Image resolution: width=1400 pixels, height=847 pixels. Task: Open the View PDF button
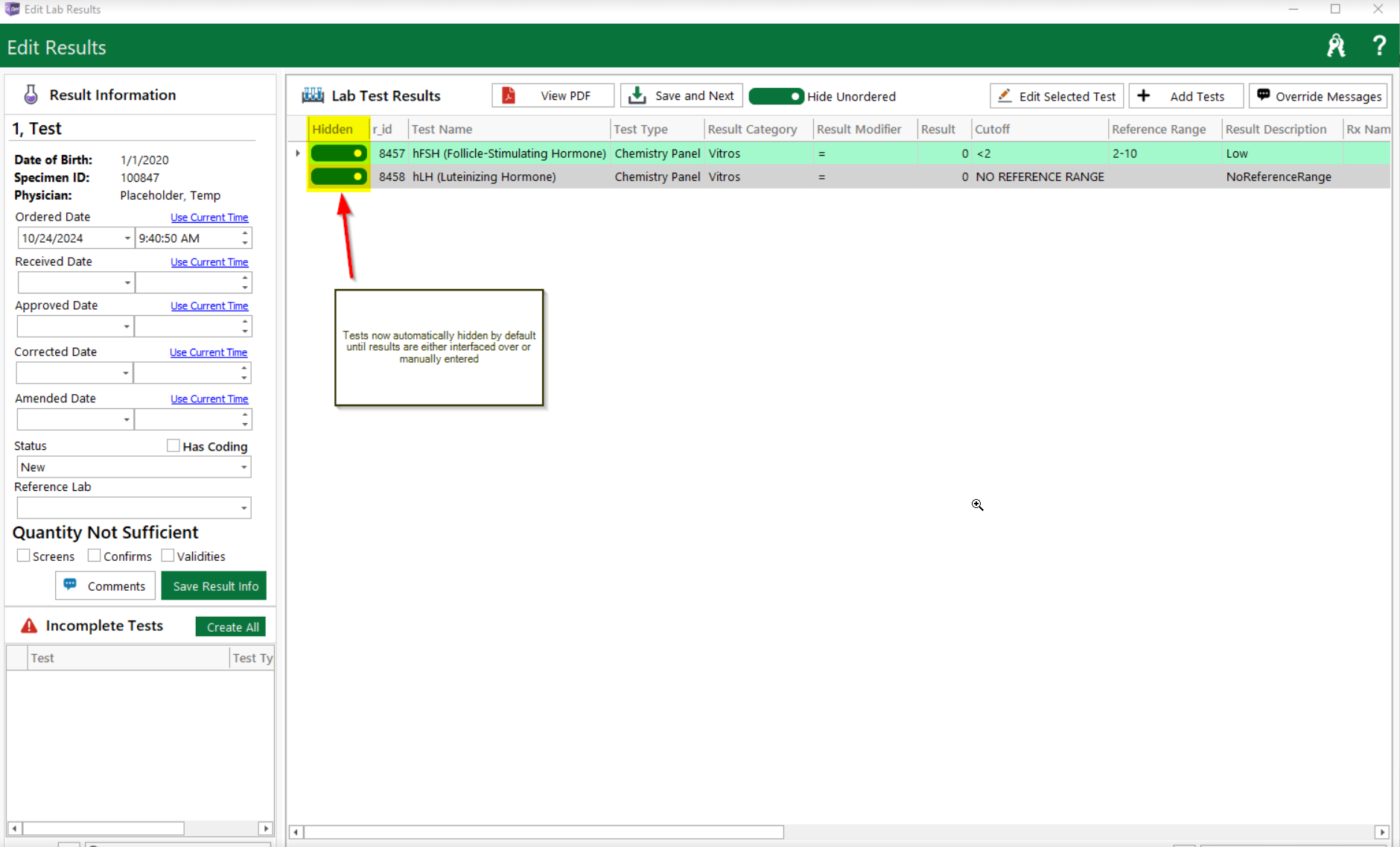pos(553,96)
